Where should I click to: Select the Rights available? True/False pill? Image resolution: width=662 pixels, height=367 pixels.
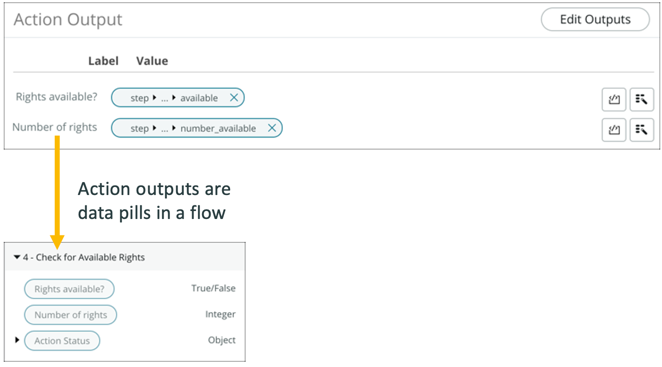coord(69,289)
